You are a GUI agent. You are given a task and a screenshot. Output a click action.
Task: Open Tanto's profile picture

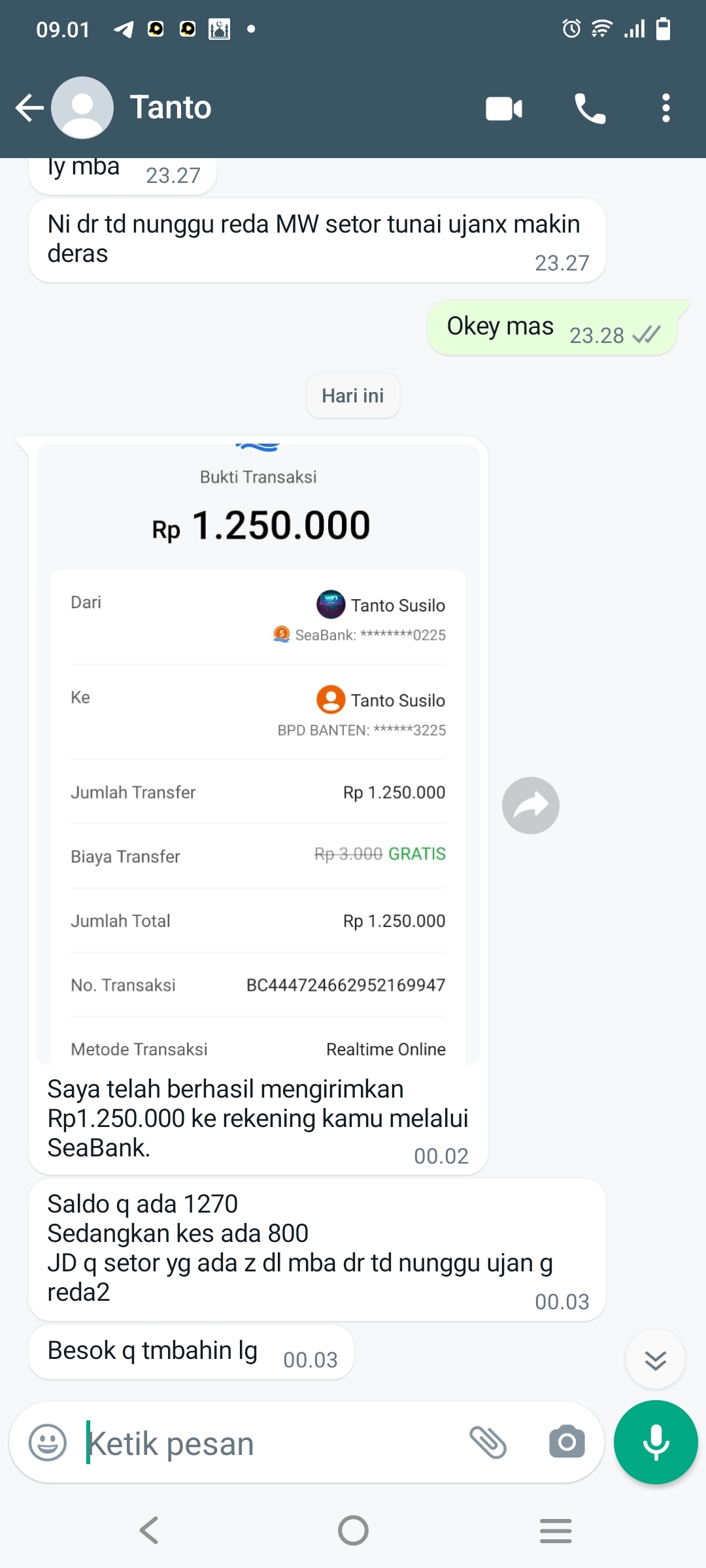point(82,108)
